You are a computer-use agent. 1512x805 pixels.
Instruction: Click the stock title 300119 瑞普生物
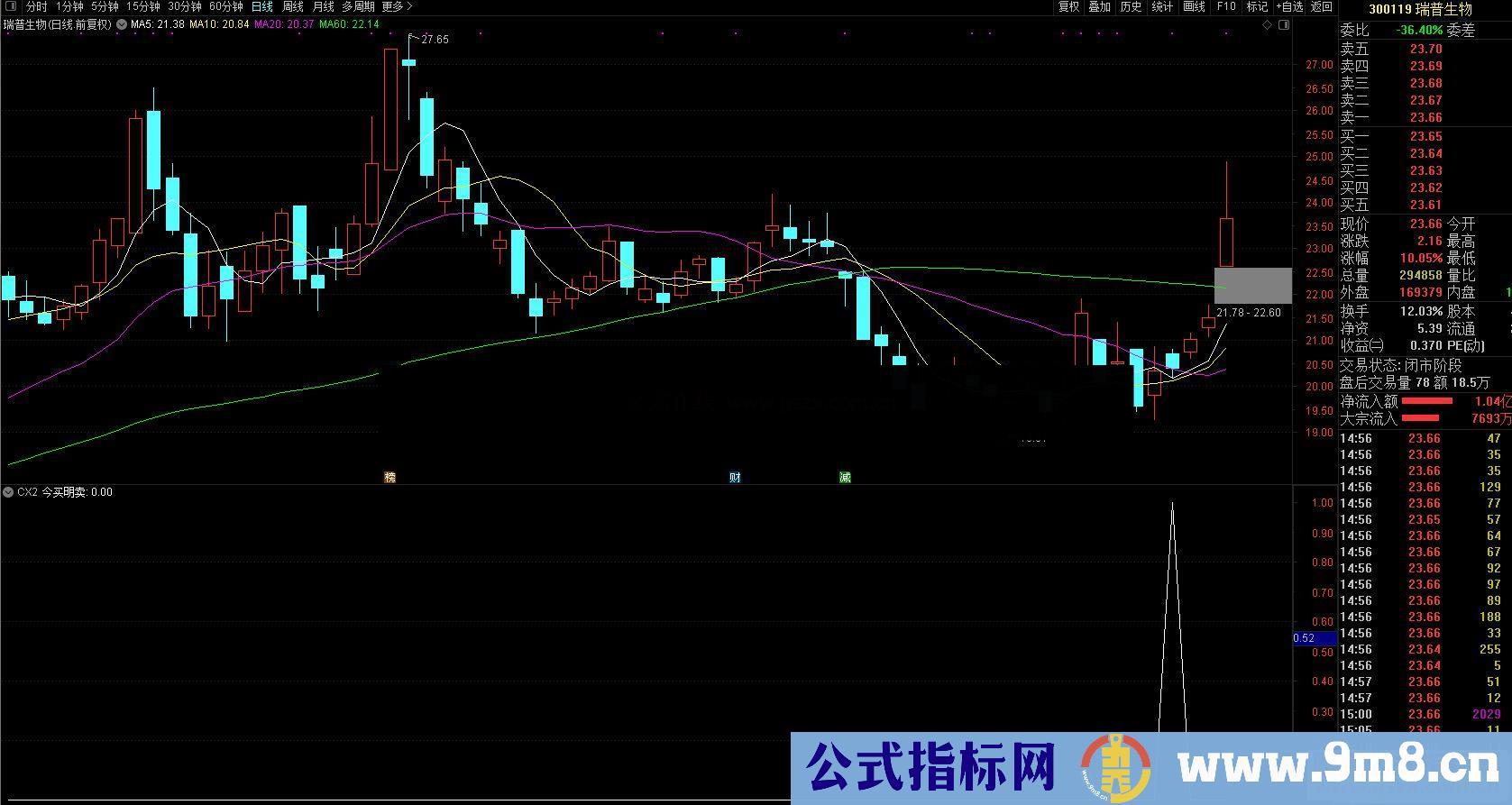click(x=1420, y=9)
